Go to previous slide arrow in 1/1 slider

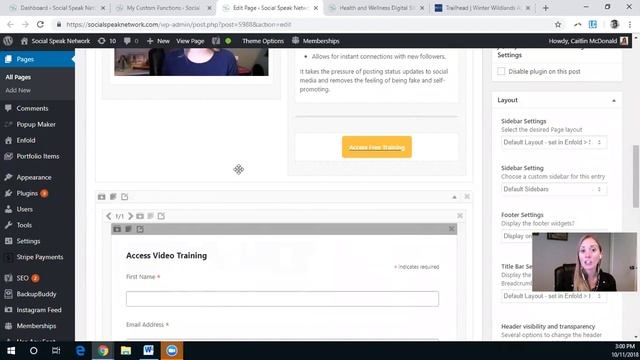109,216
